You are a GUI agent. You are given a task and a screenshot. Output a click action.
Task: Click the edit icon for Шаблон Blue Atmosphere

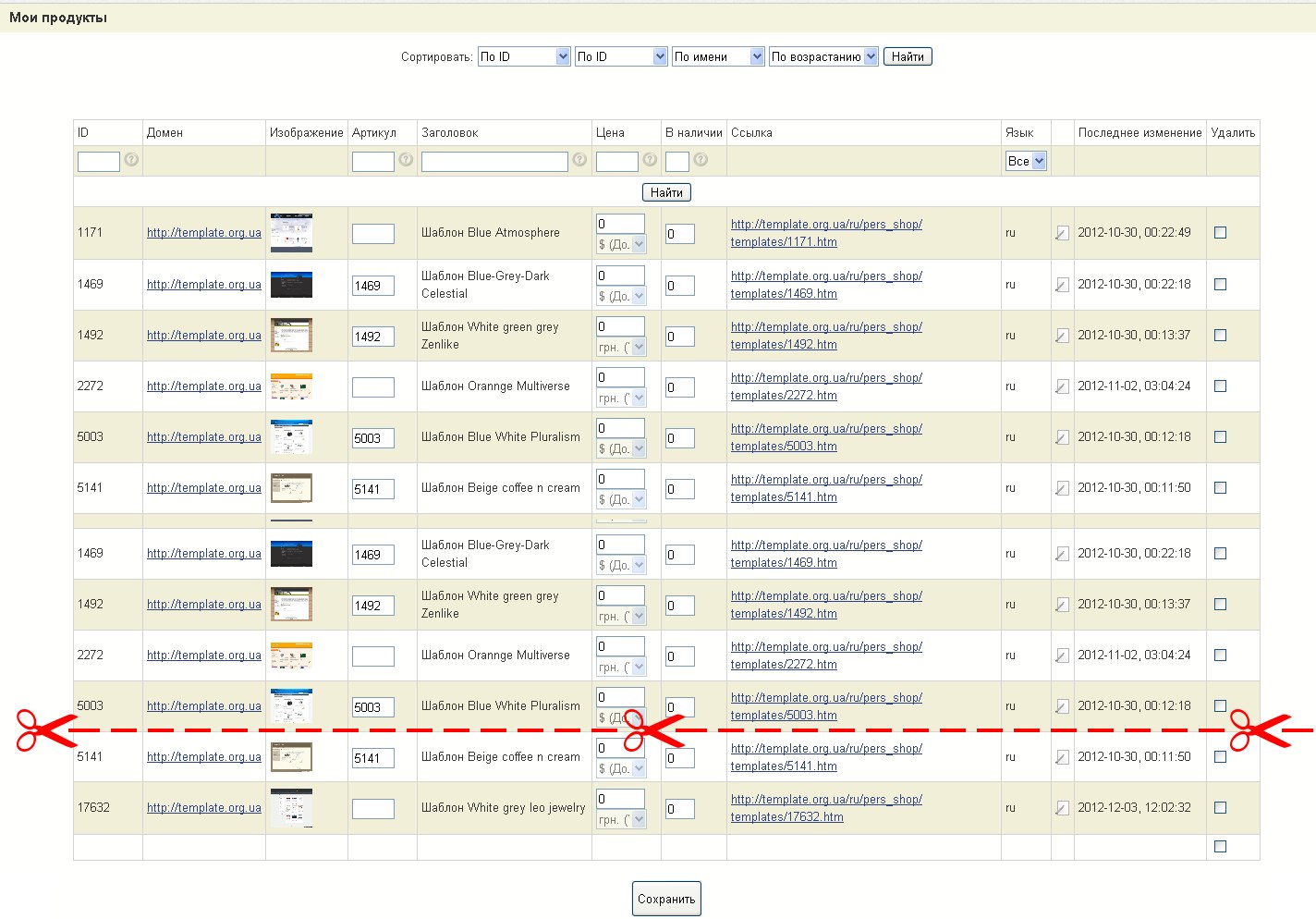(1062, 233)
